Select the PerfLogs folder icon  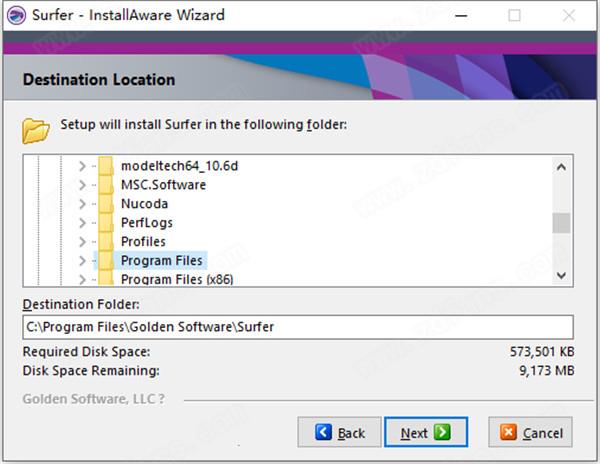click(106, 223)
